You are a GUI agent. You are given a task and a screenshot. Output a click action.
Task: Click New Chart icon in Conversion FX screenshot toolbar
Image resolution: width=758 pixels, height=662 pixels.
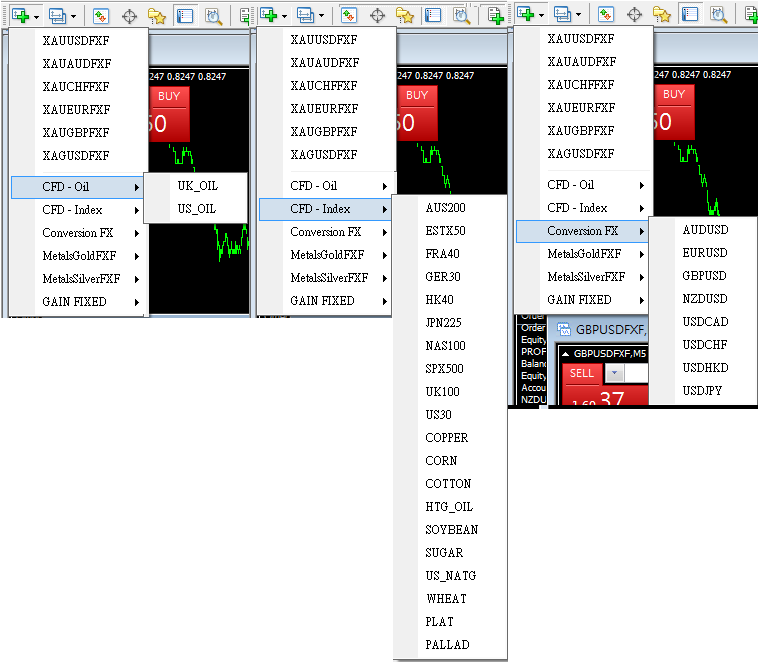(x=525, y=14)
